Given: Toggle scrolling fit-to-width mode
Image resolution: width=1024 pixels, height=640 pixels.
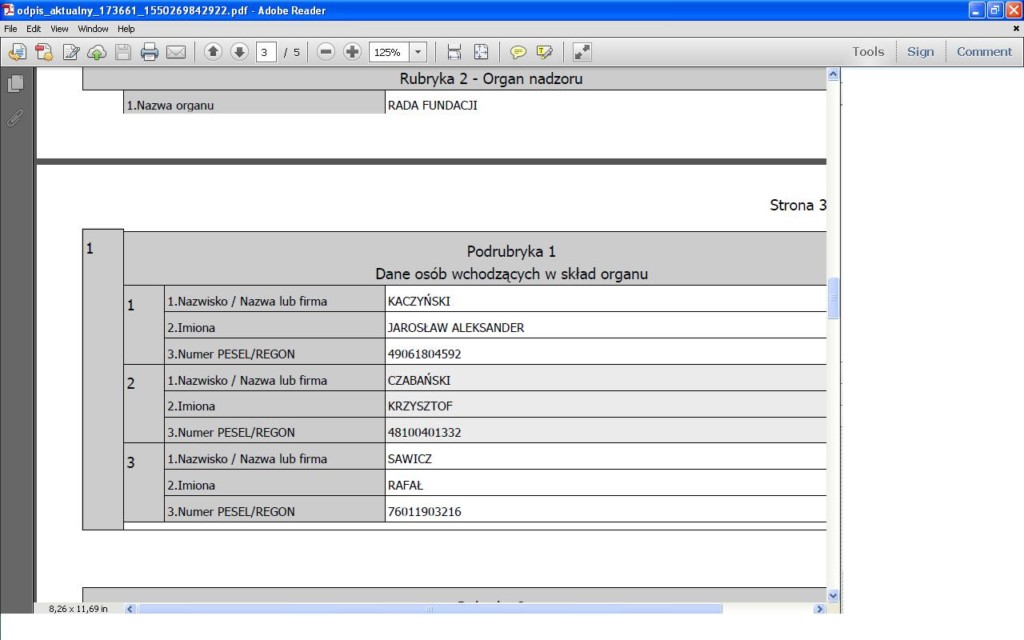Looking at the screenshot, I should click(454, 52).
